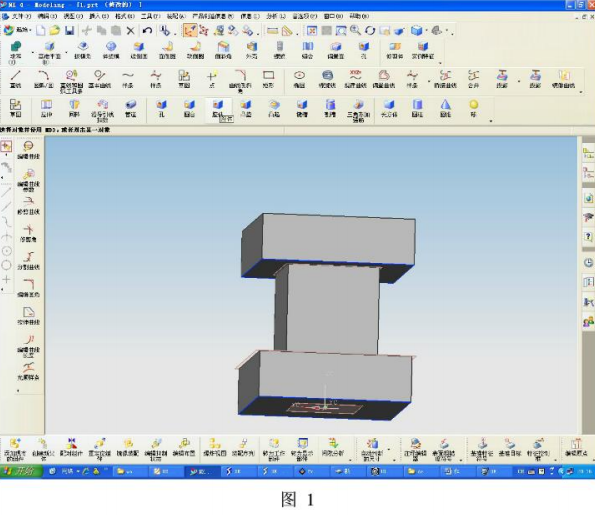Select the 点 (Point) tool
Screen dimensions: 595x515
212,79
